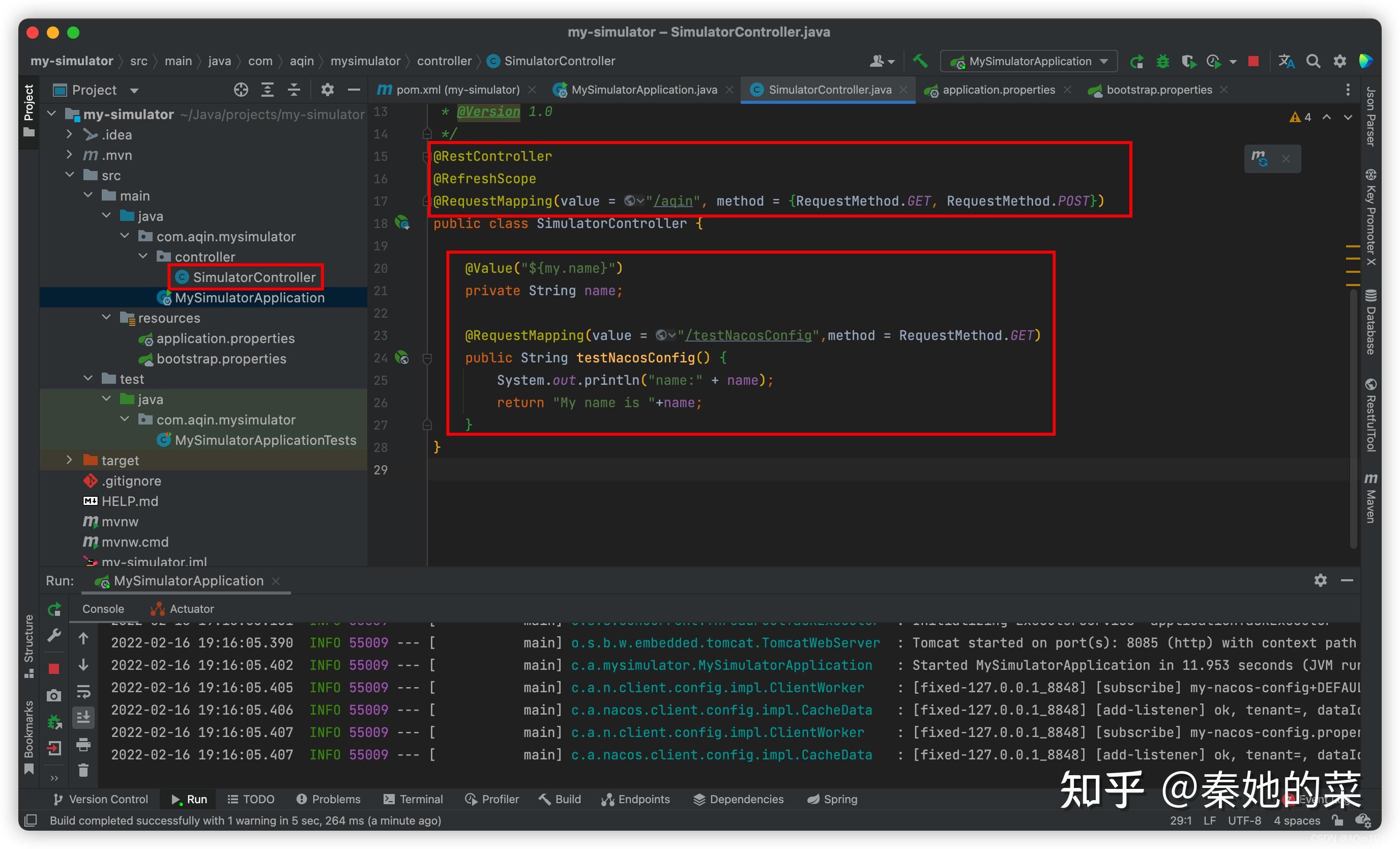This screenshot has height=849, width=1400.
Task: Click the Select Opened File crosshair icon
Action: (241, 90)
